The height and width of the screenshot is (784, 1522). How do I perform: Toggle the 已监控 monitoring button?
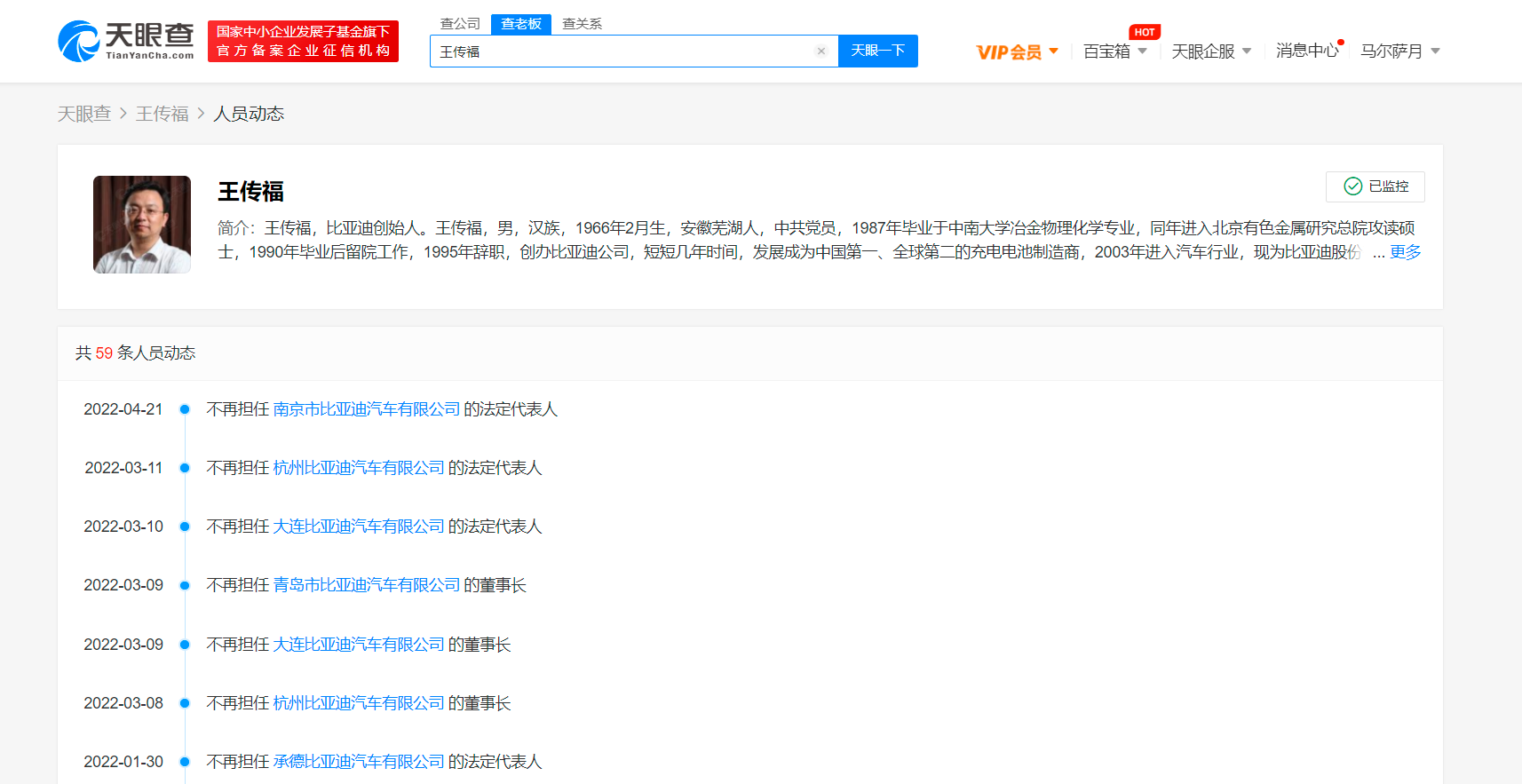pos(1375,186)
